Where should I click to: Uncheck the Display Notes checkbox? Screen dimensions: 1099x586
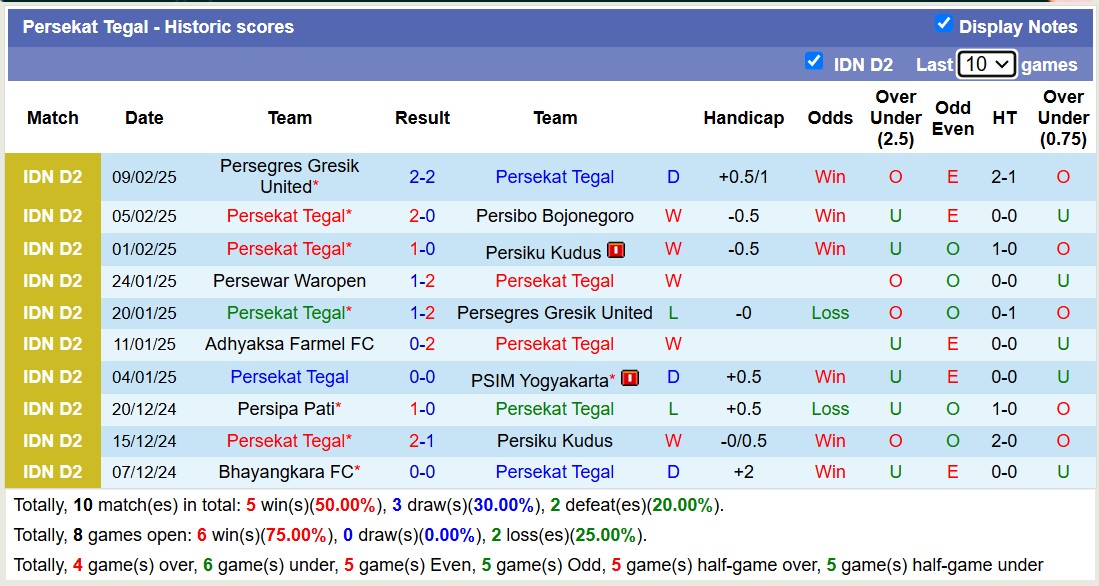[941, 26]
